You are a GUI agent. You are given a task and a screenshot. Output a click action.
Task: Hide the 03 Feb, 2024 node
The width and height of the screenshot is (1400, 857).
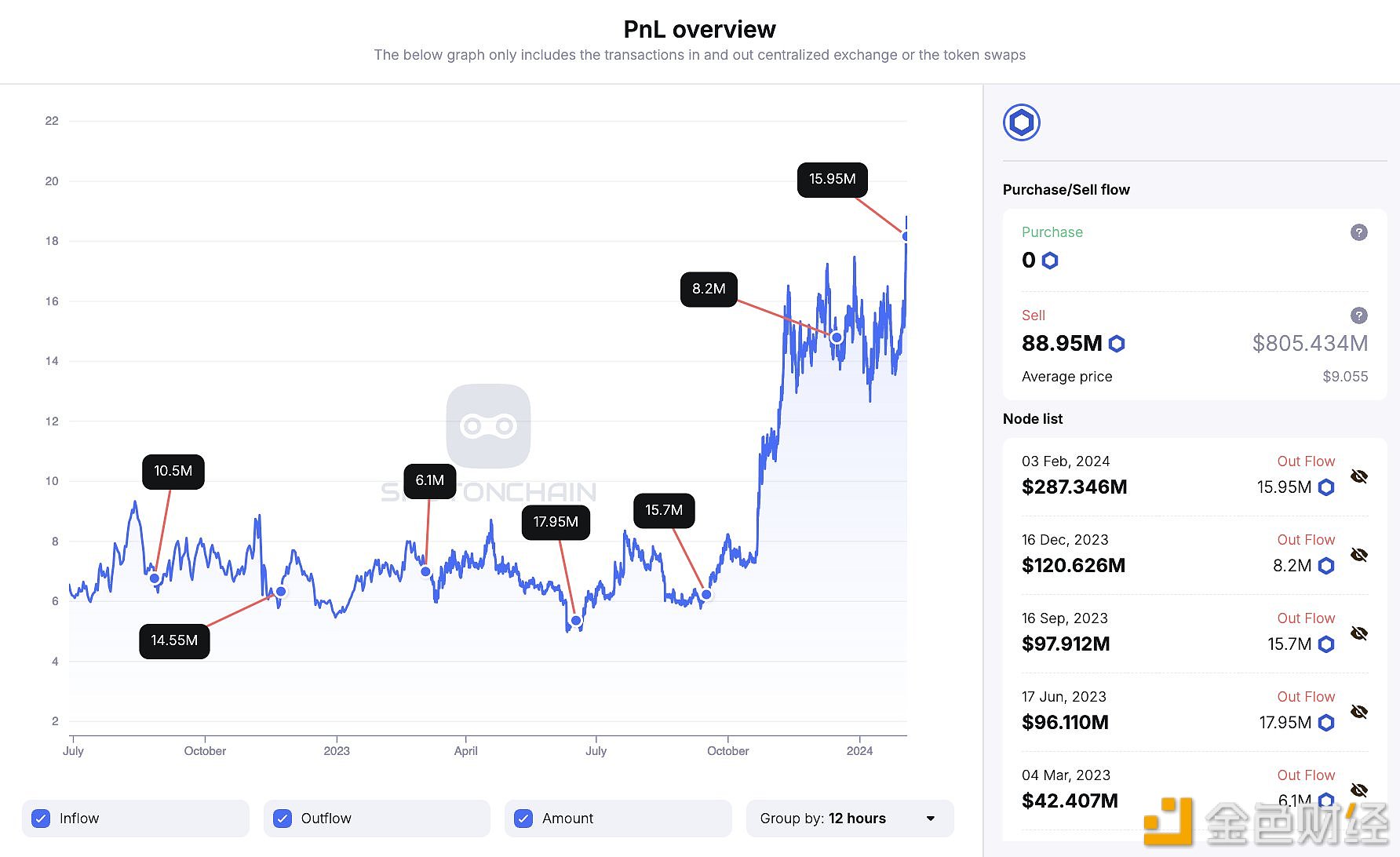[1359, 476]
